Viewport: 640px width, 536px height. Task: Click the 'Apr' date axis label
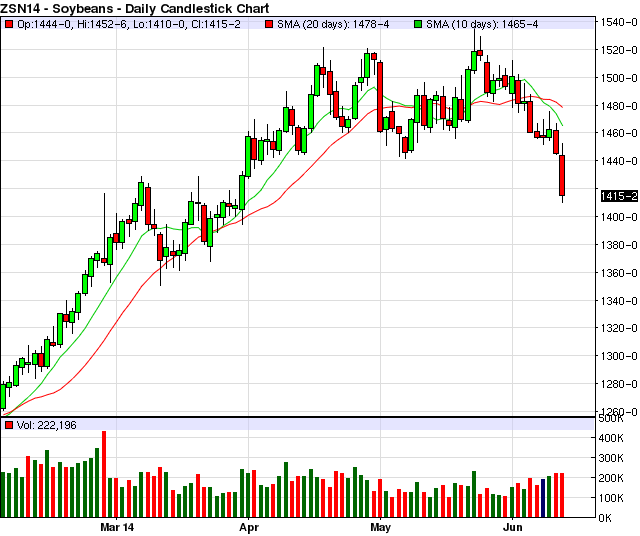point(249,527)
